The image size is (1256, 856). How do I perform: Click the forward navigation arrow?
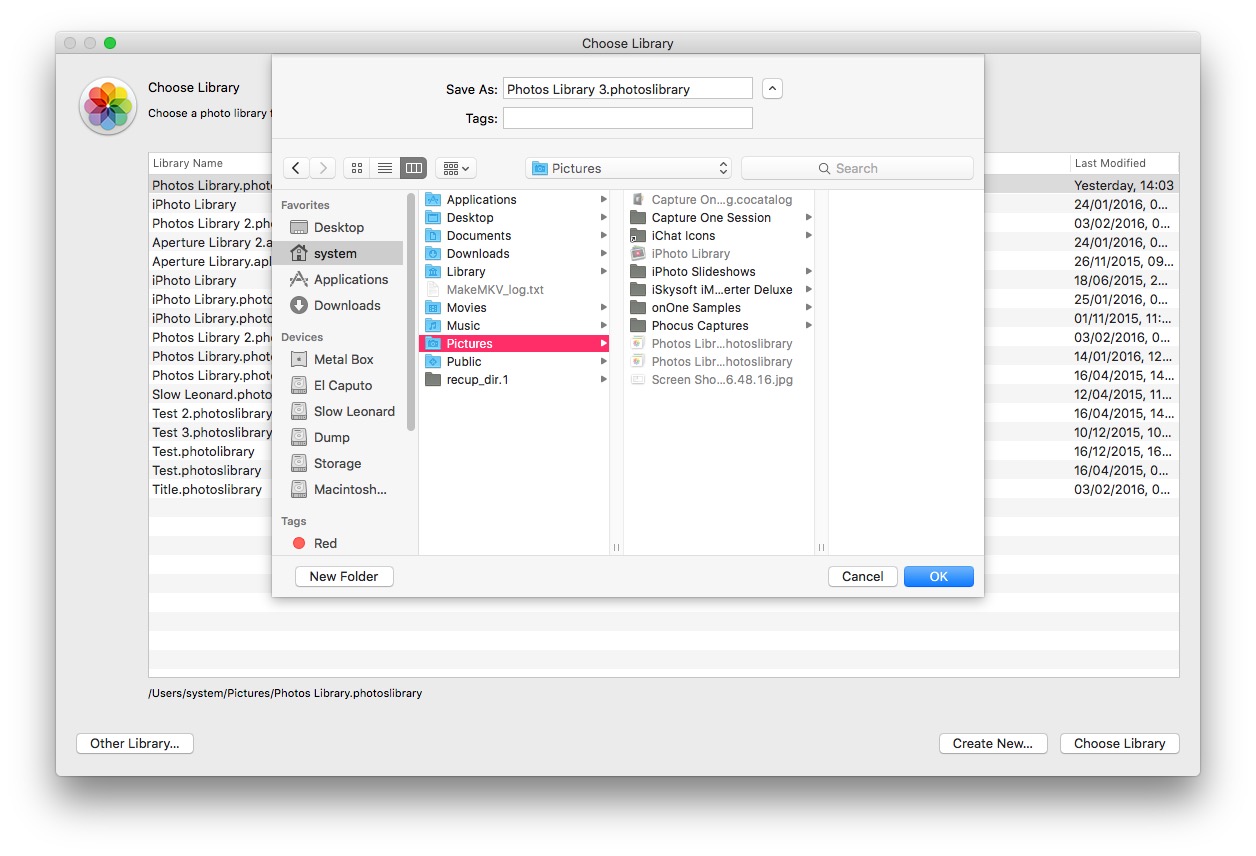320,167
